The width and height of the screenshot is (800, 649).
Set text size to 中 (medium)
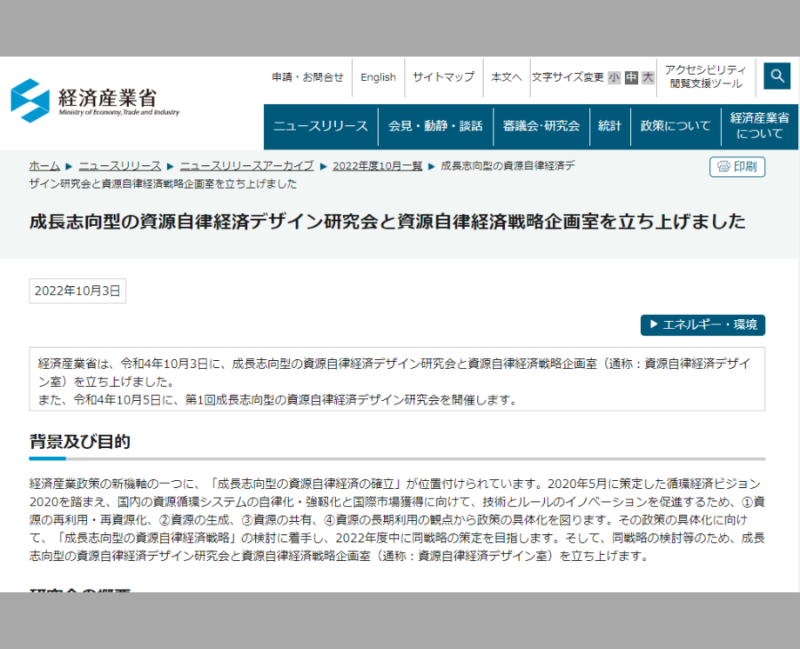point(631,78)
